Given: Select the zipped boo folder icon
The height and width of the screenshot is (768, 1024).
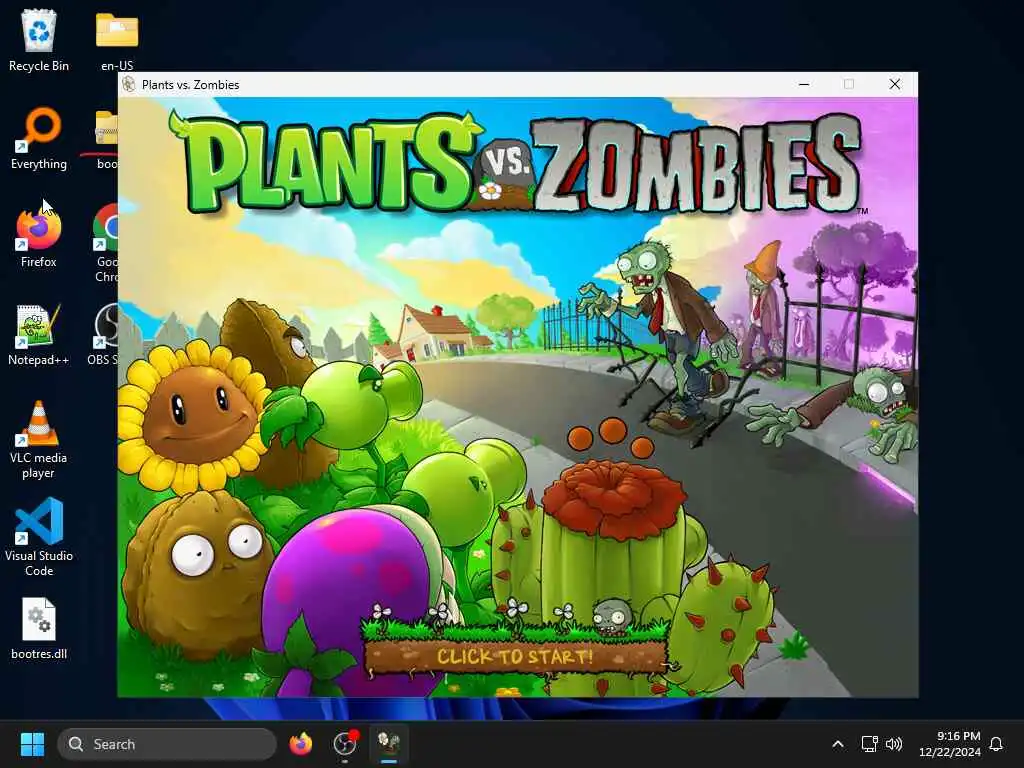Looking at the screenshot, I should coord(107,138).
